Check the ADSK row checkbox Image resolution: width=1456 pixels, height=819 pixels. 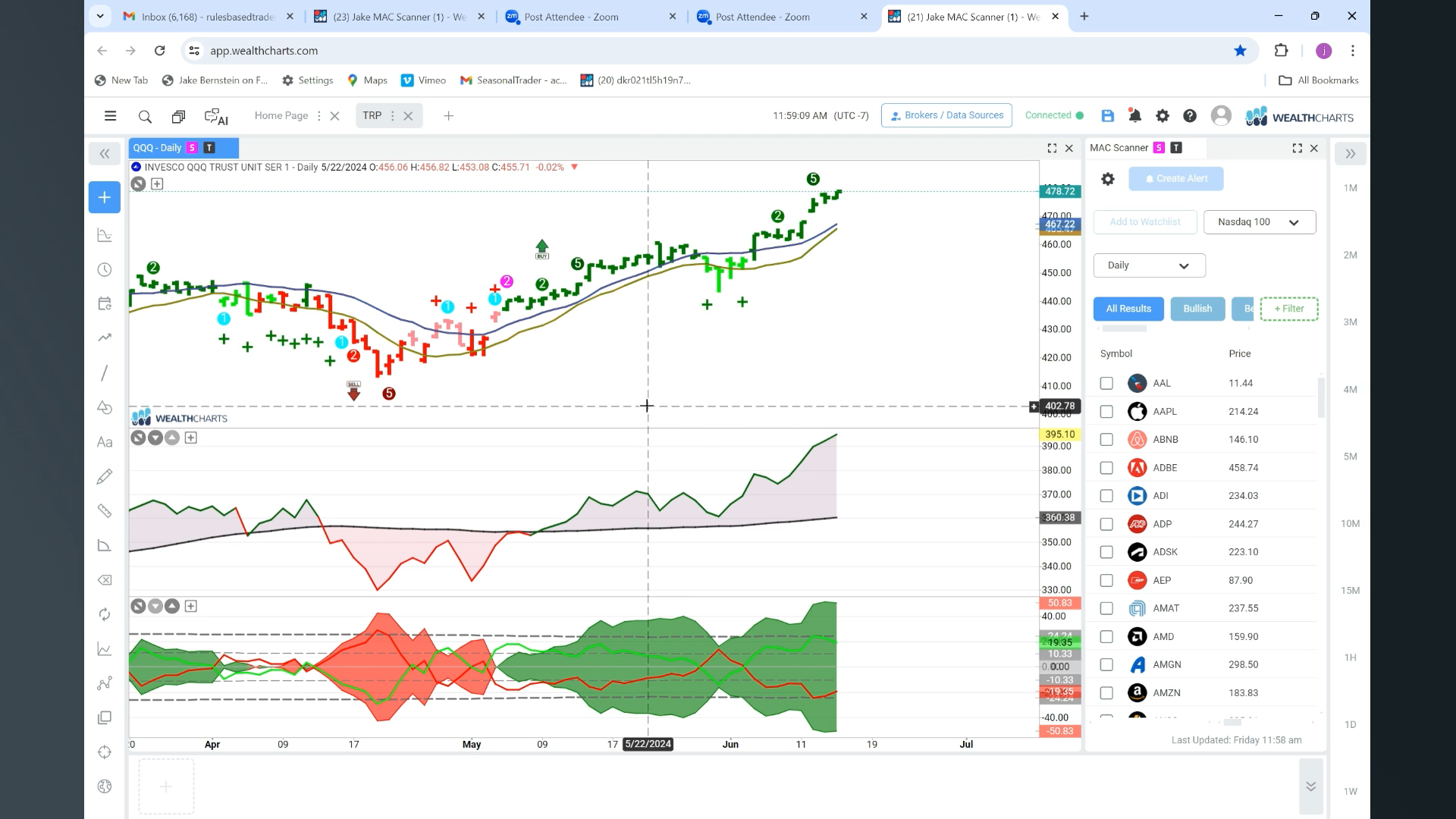[1106, 552]
